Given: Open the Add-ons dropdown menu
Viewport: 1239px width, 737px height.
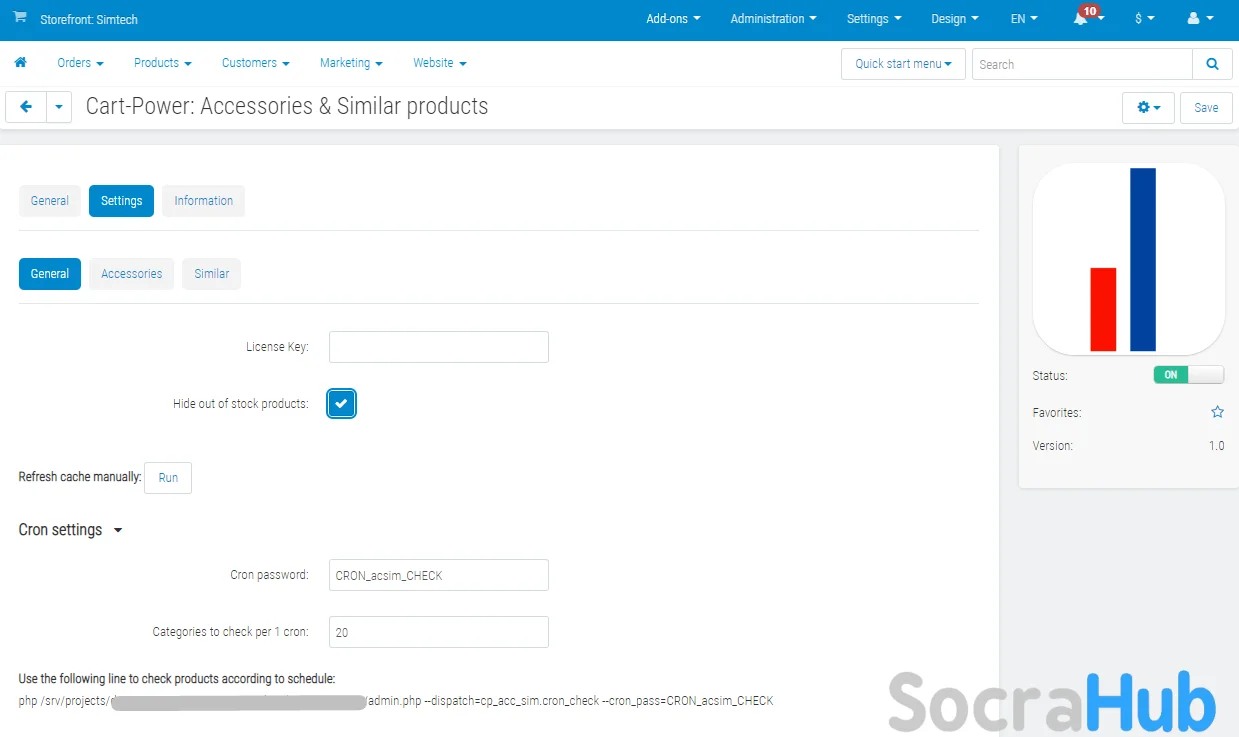Looking at the screenshot, I should point(673,19).
